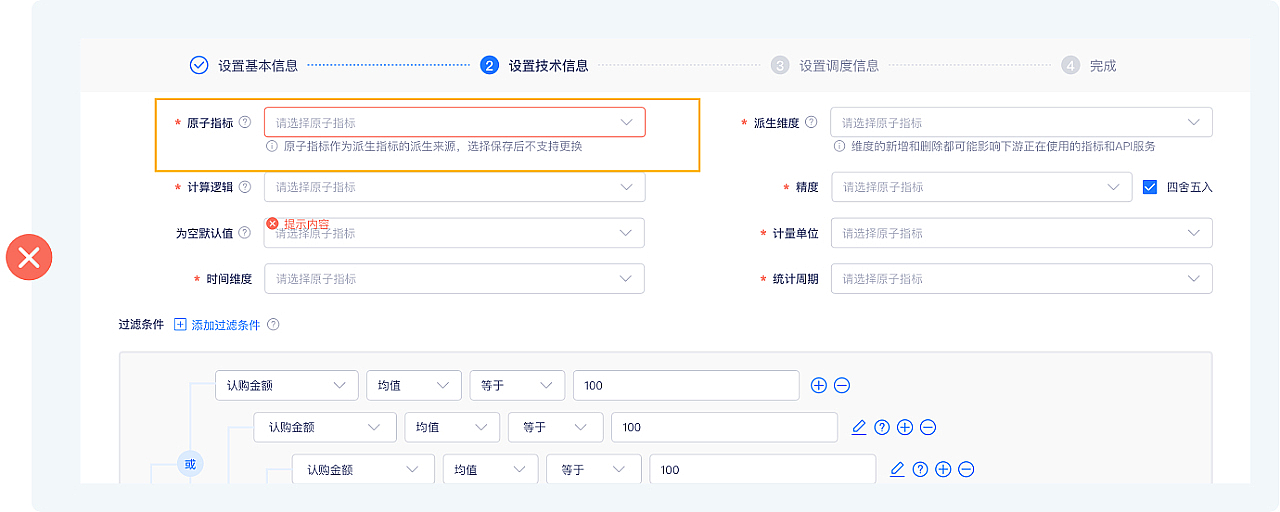Click edit pencil icon on third filter row
Viewport: 1280px width, 512px height.
coord(897,469)
